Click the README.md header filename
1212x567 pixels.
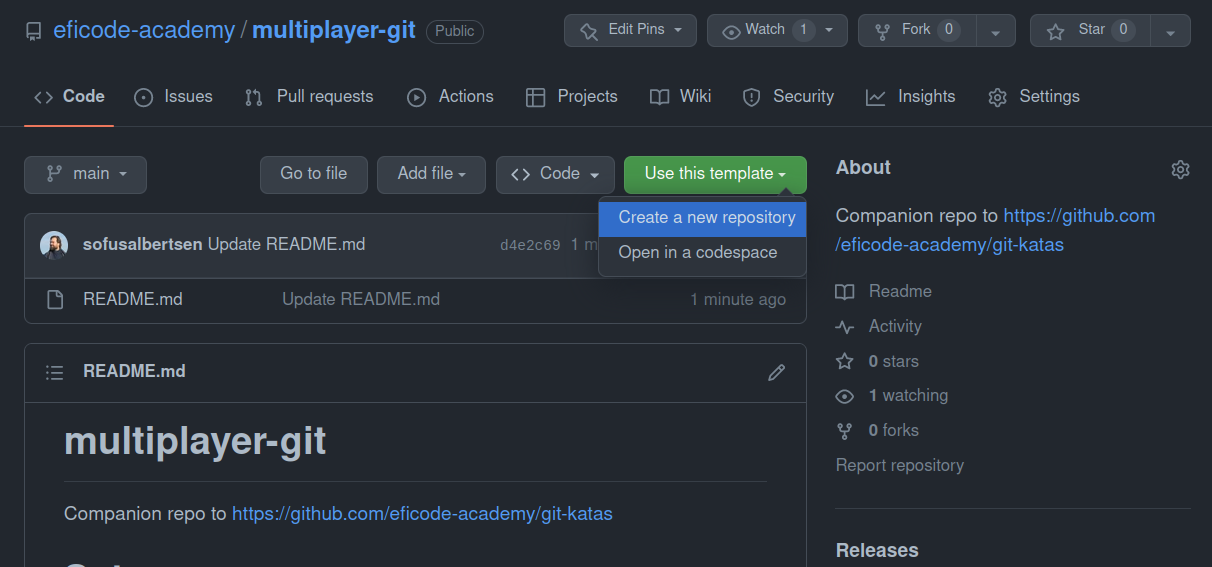[x=134, y=371]
